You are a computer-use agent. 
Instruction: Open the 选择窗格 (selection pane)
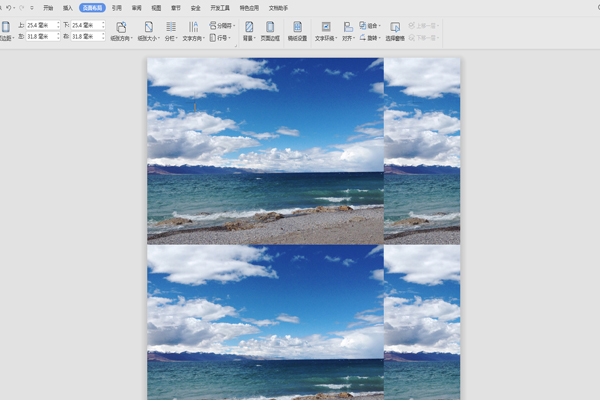point(395,27)
